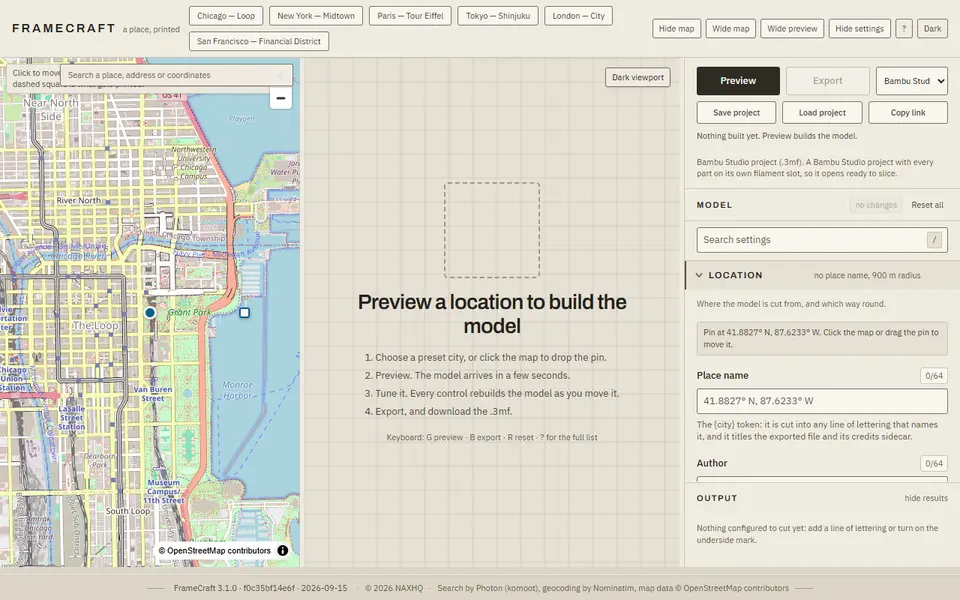This screenshot has width=960, height=600.
Task: Click Save project
Action: (x=736, y=113)
